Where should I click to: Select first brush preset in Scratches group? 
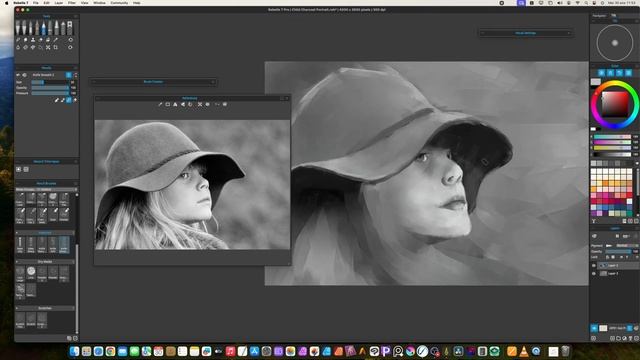click(20, 320)
